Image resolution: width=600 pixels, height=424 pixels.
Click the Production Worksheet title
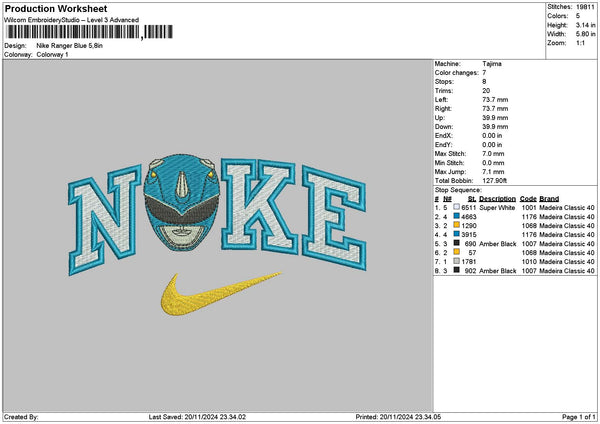(x=56, y=8)
